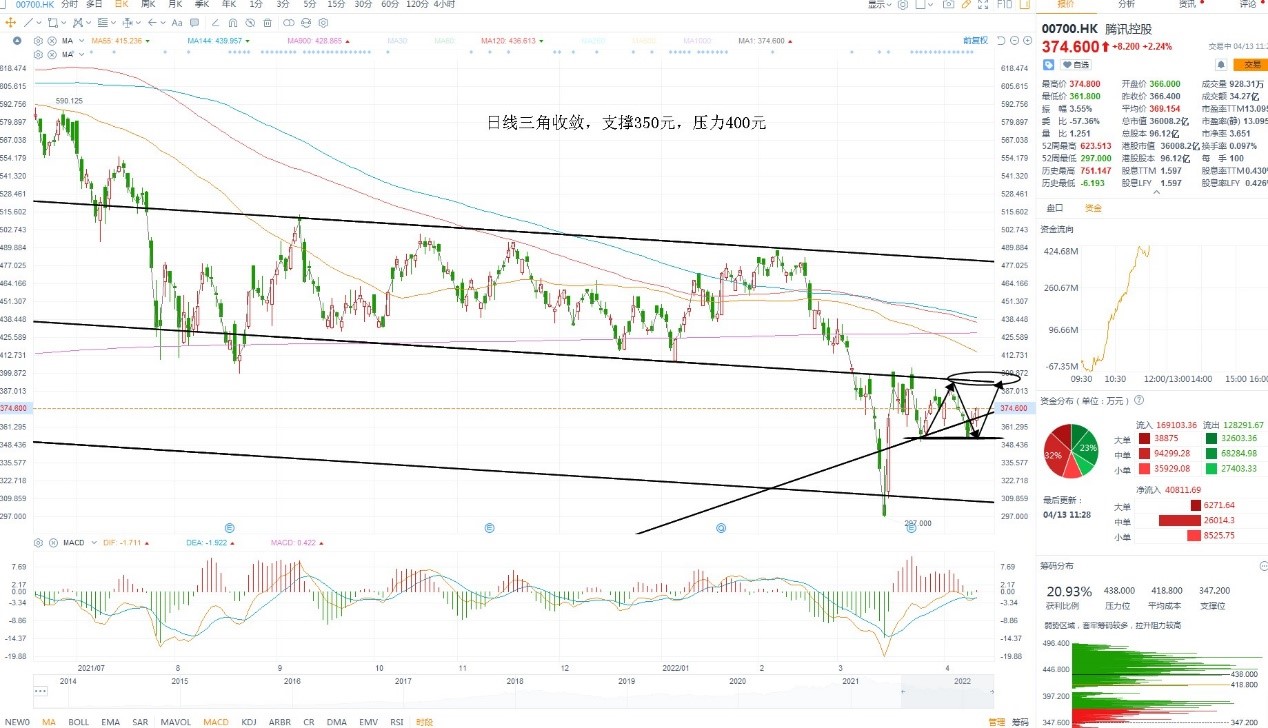Expand line tool dropdown arrow

pyautogui.click(x=39, y=22)
